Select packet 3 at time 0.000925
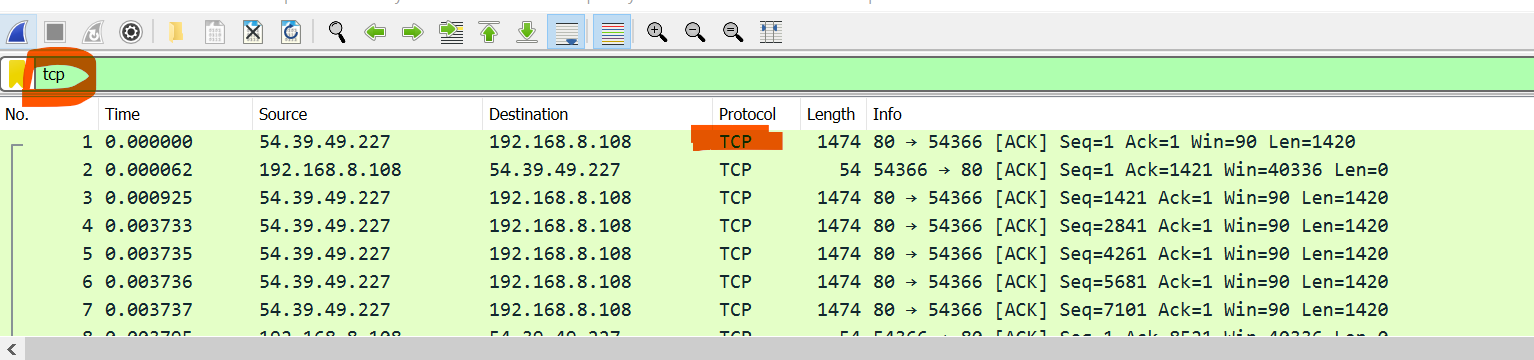The width and height of the screenshot is (1534, 360). (x=767, y=198)
